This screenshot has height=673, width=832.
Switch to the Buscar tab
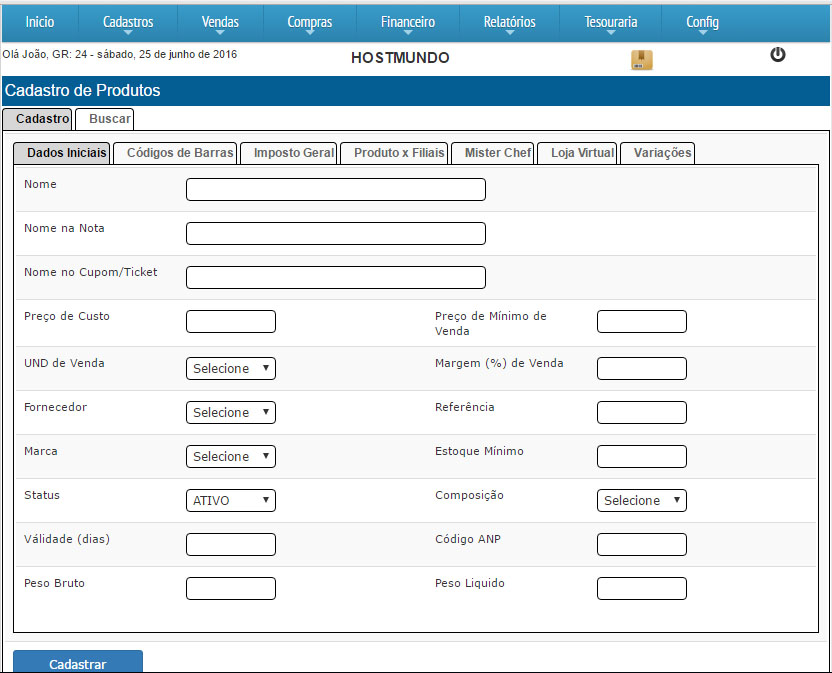[x=104, y=119]
